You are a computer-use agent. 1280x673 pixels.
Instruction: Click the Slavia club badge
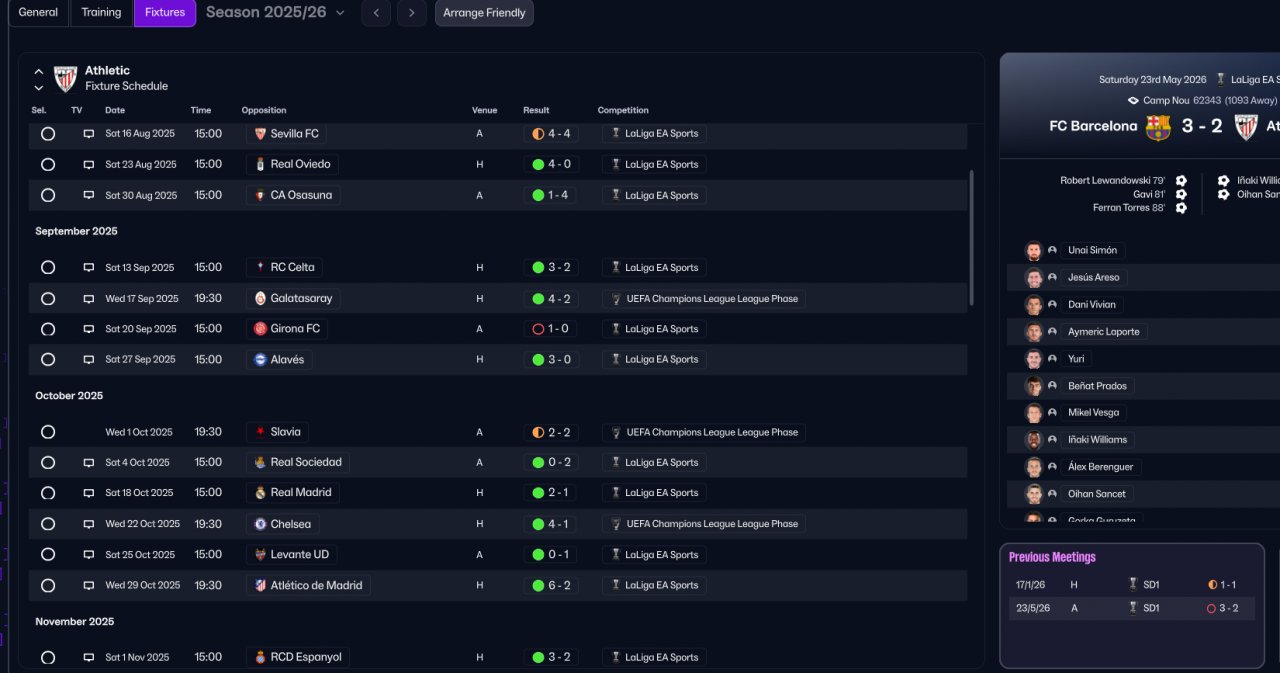[260, 432]
